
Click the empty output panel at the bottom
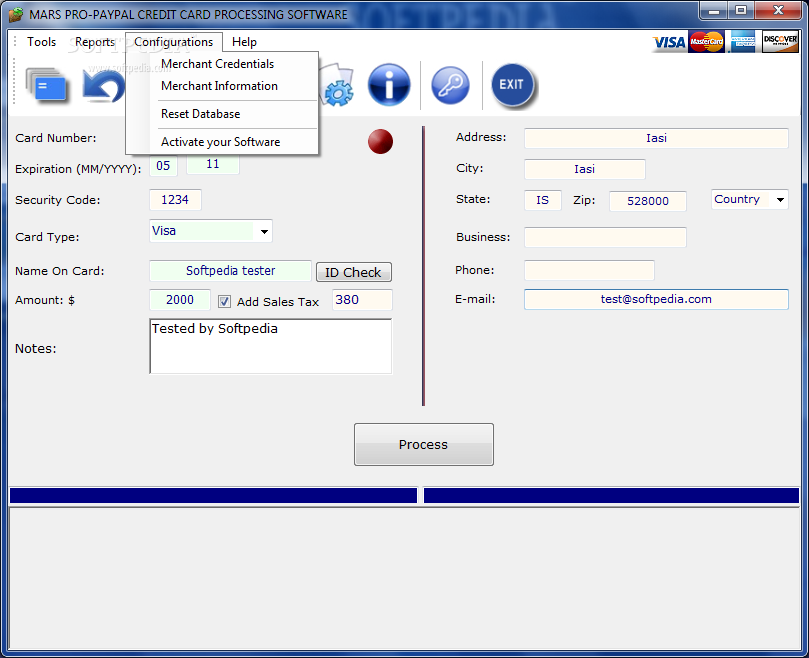(x=404, y=579)
